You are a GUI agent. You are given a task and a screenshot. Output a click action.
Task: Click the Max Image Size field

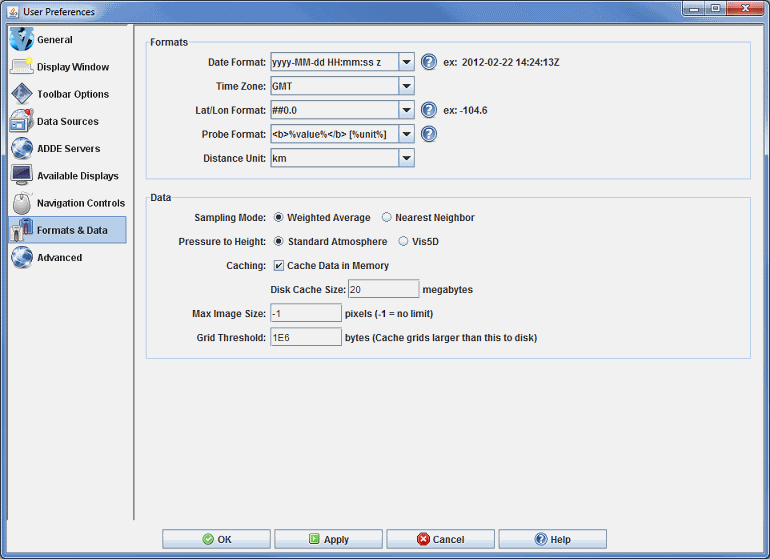coord(305,313)
